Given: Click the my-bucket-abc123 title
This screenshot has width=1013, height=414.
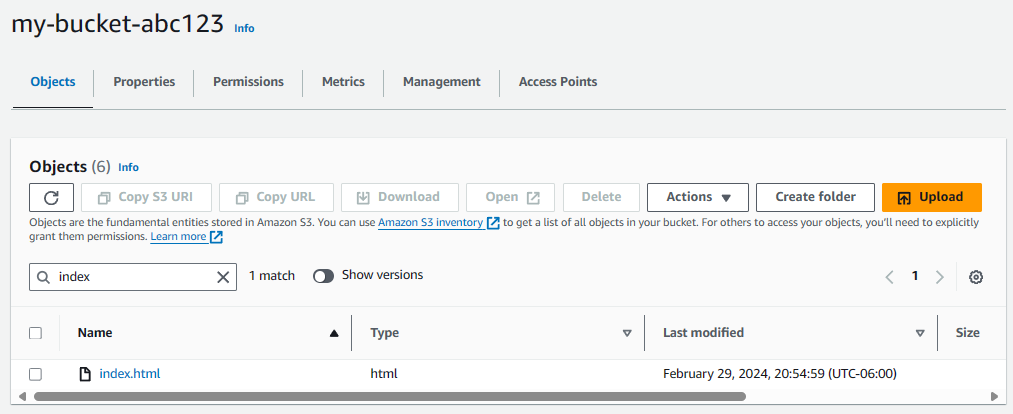Looking at the screenshot, I should point(118,25).
